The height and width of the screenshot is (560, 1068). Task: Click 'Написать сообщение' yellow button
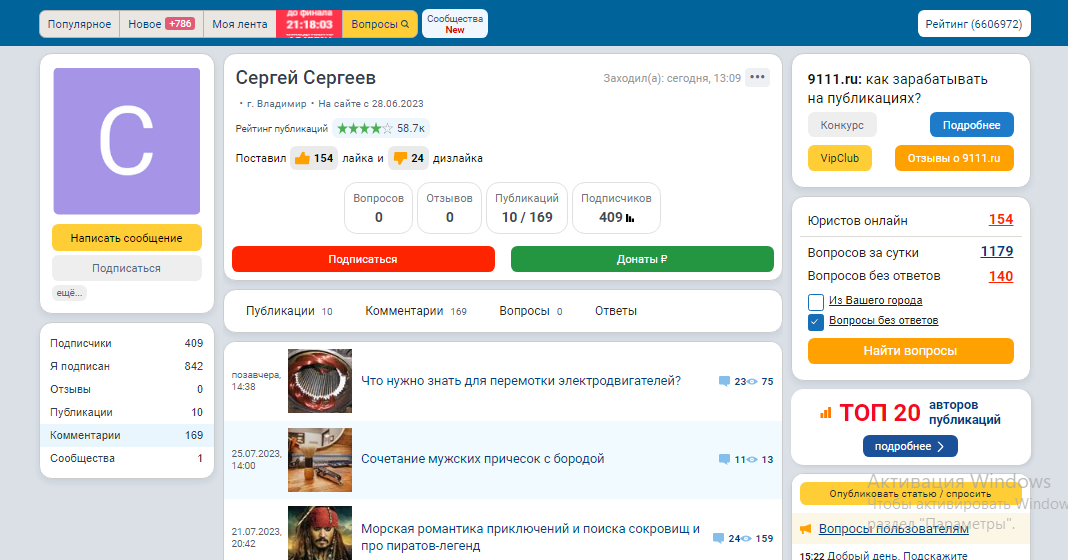pos(127,238)
